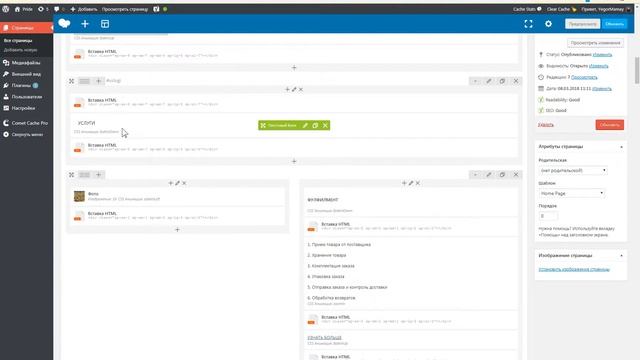Delete the row containing Фото
Image resolution: width=640 pixels, height=360 pixels.
coord(516,175)
